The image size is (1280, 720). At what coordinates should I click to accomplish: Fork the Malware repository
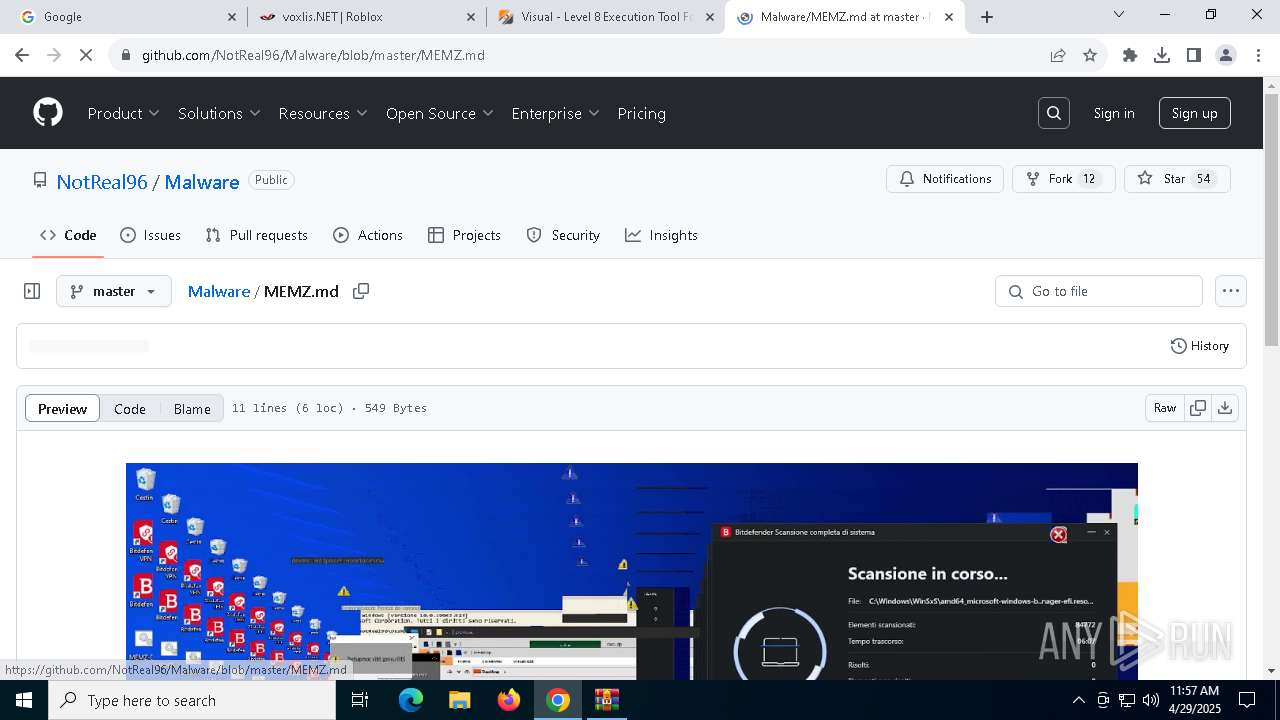(1064, 179)
